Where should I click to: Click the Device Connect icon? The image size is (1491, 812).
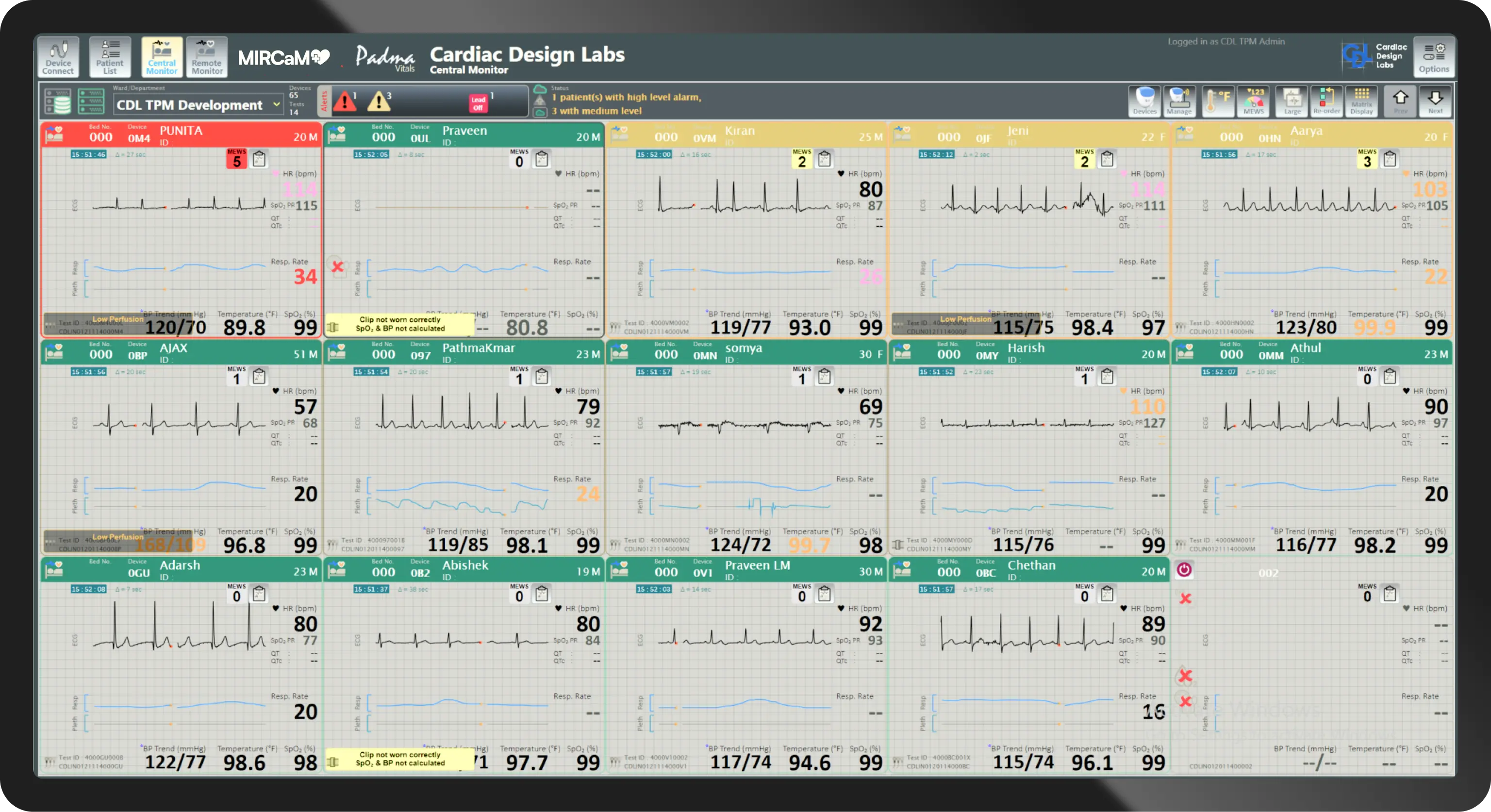[58, 57]
